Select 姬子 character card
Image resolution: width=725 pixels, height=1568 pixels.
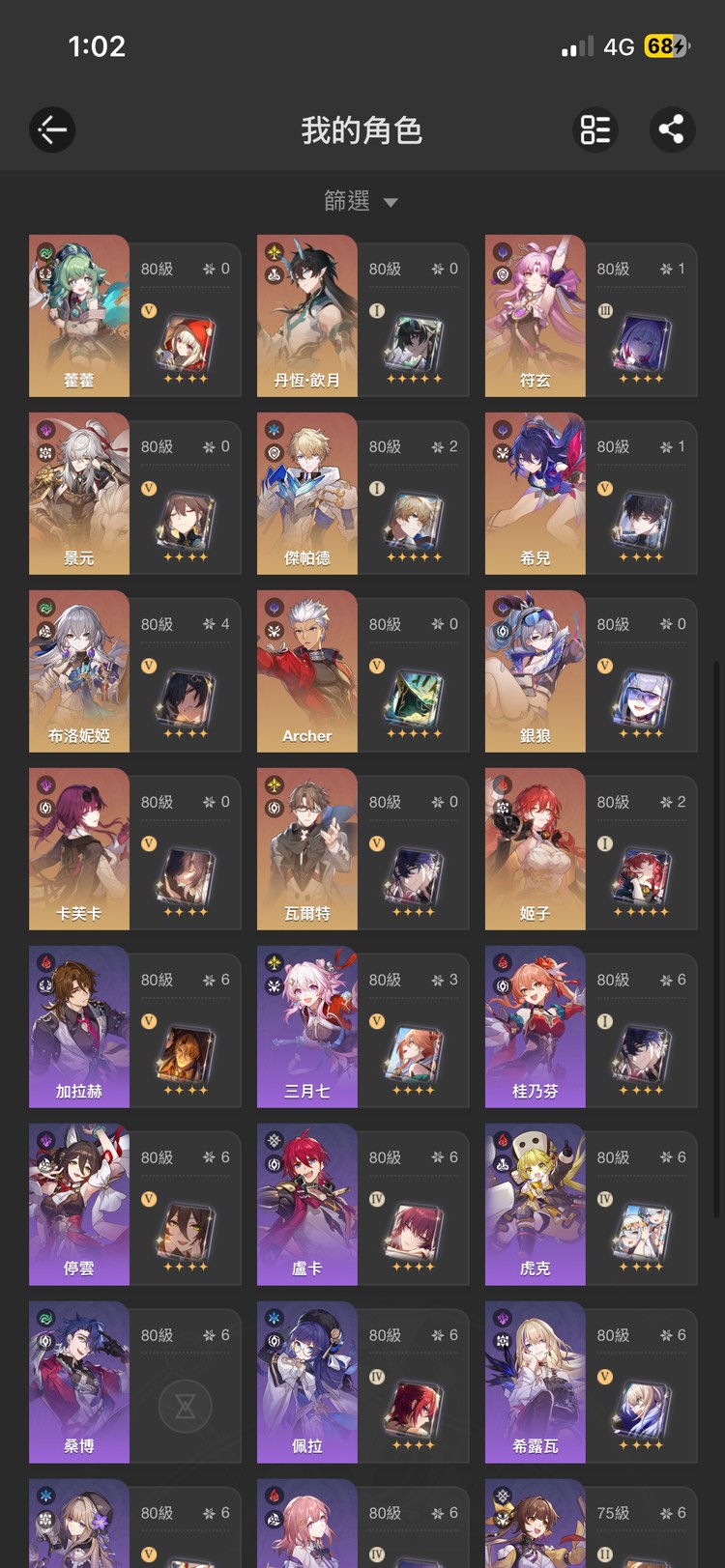591,849
